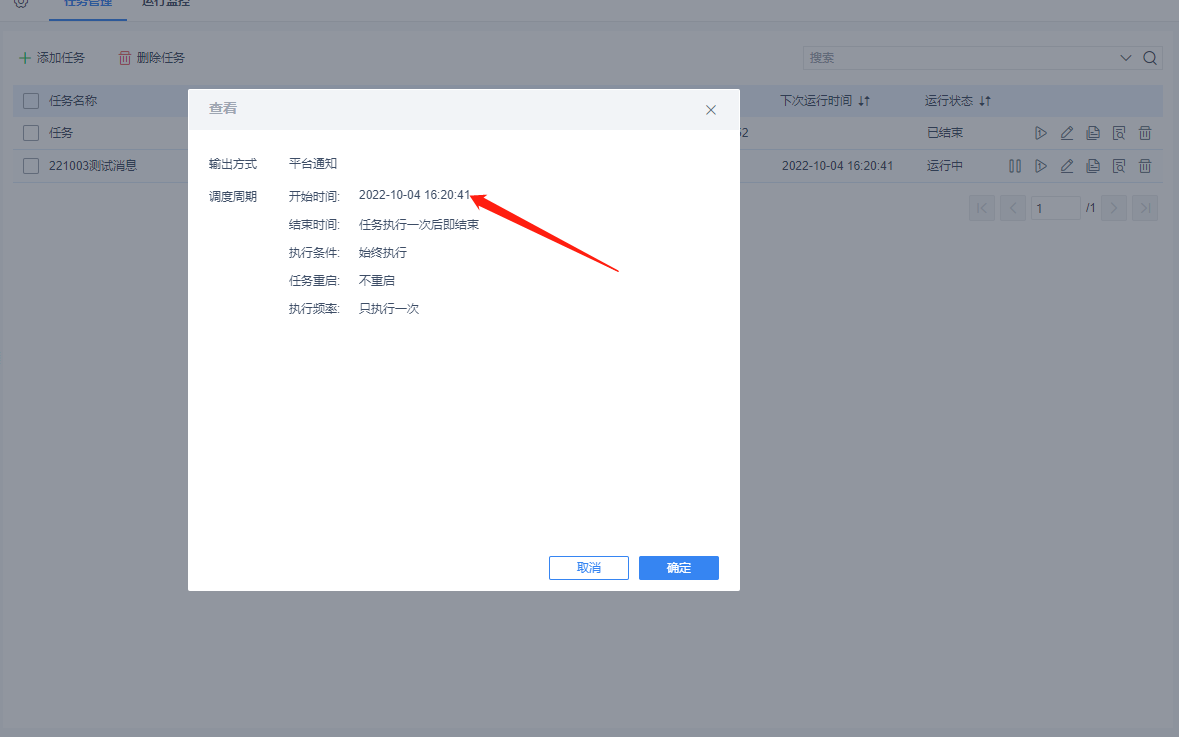Confirm the dialog with 确定
Screen dimensions: 1179x737
point(679,568)
